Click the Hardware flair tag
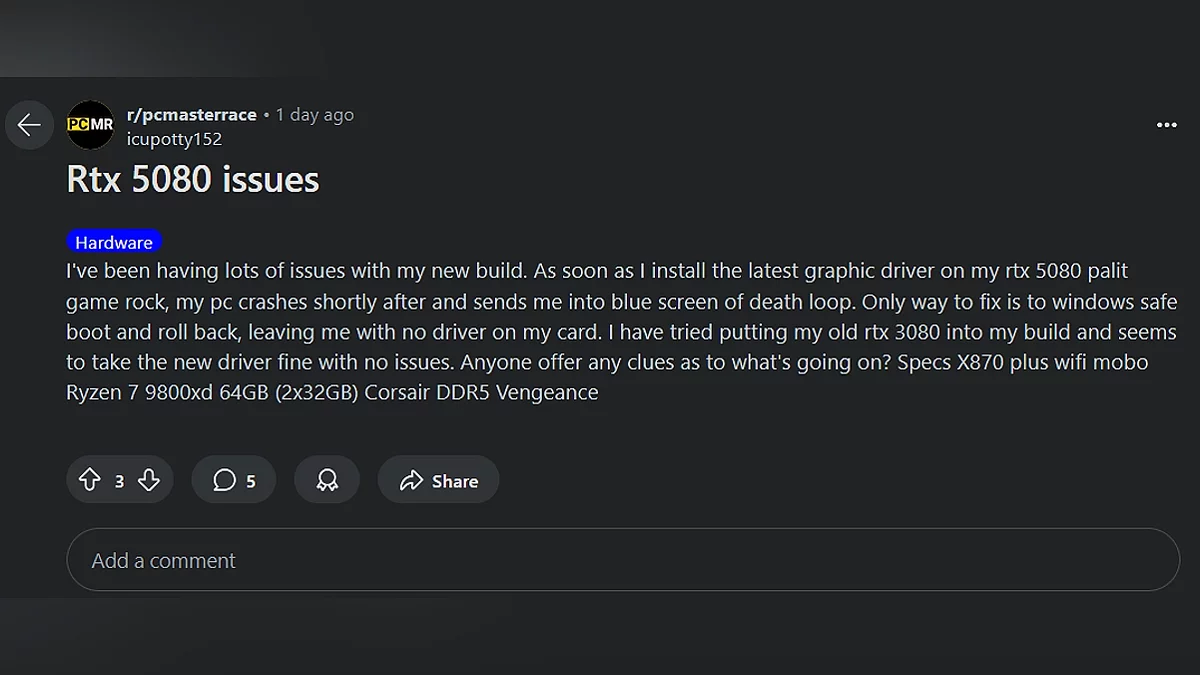 pos(114,242)
